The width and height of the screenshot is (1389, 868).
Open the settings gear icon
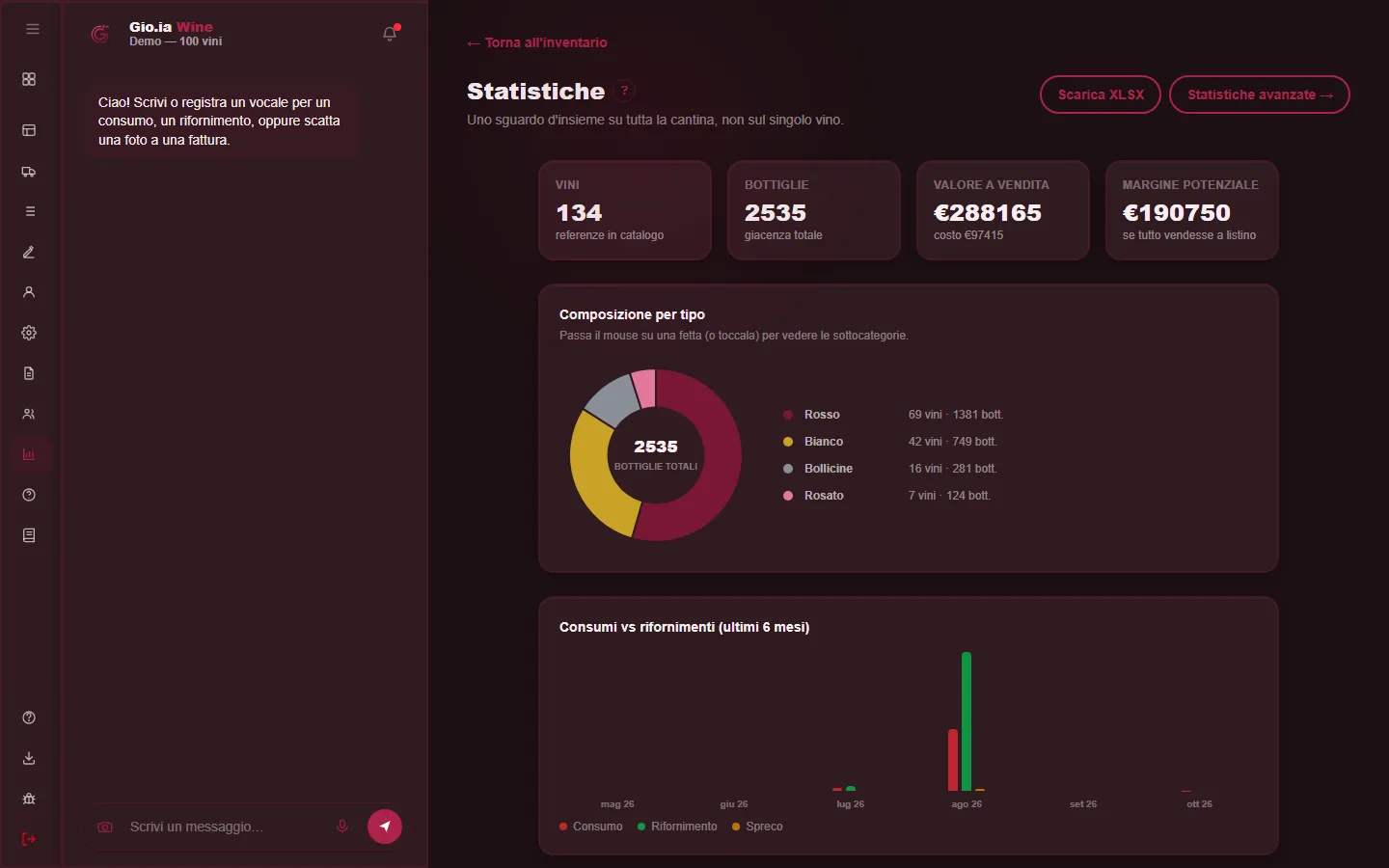(x=29, y=333)
